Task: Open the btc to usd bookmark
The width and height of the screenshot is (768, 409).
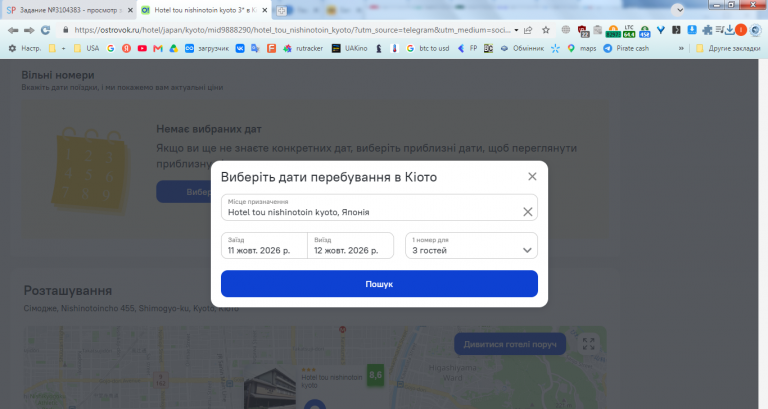Action: (428, 48)
